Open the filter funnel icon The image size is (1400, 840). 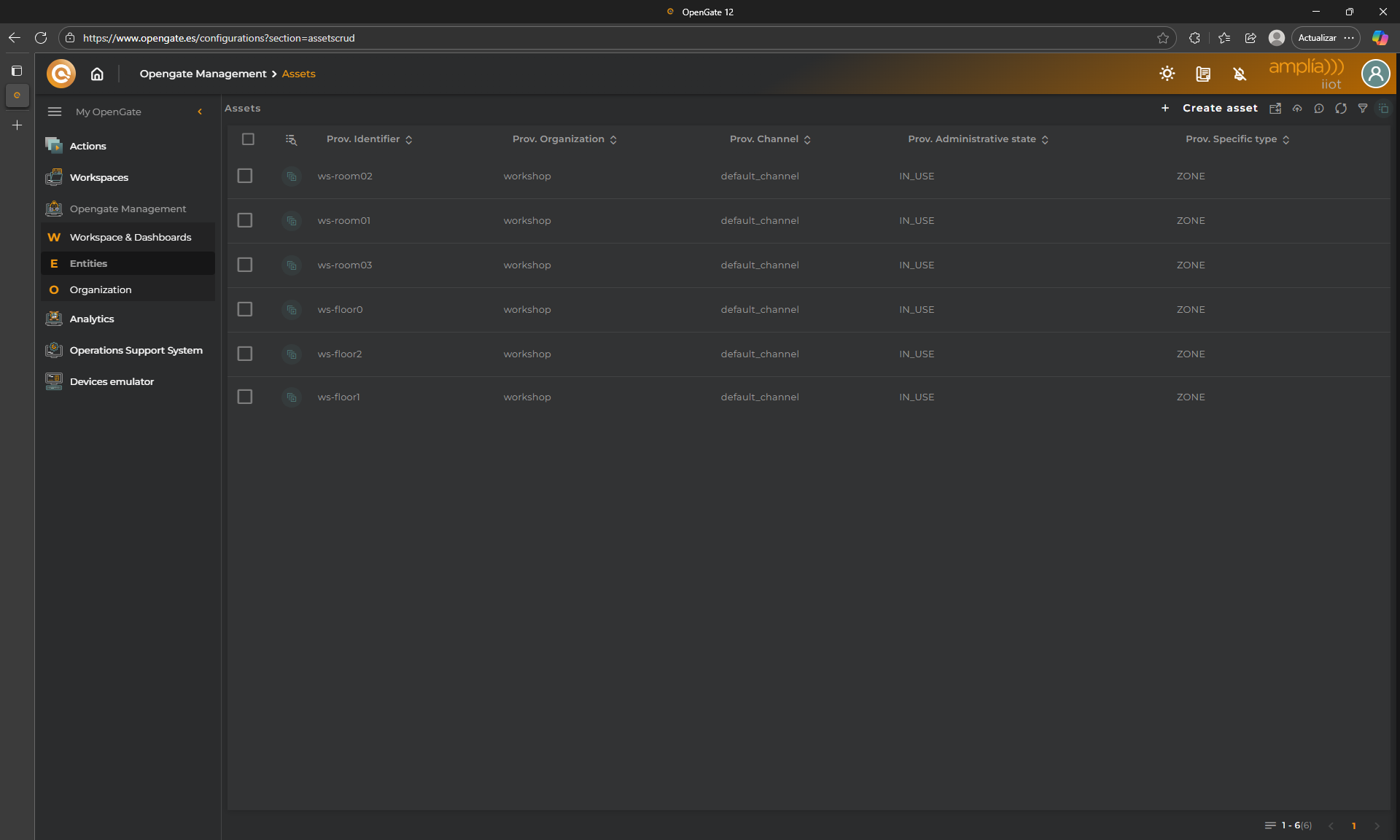(1362, 109)
